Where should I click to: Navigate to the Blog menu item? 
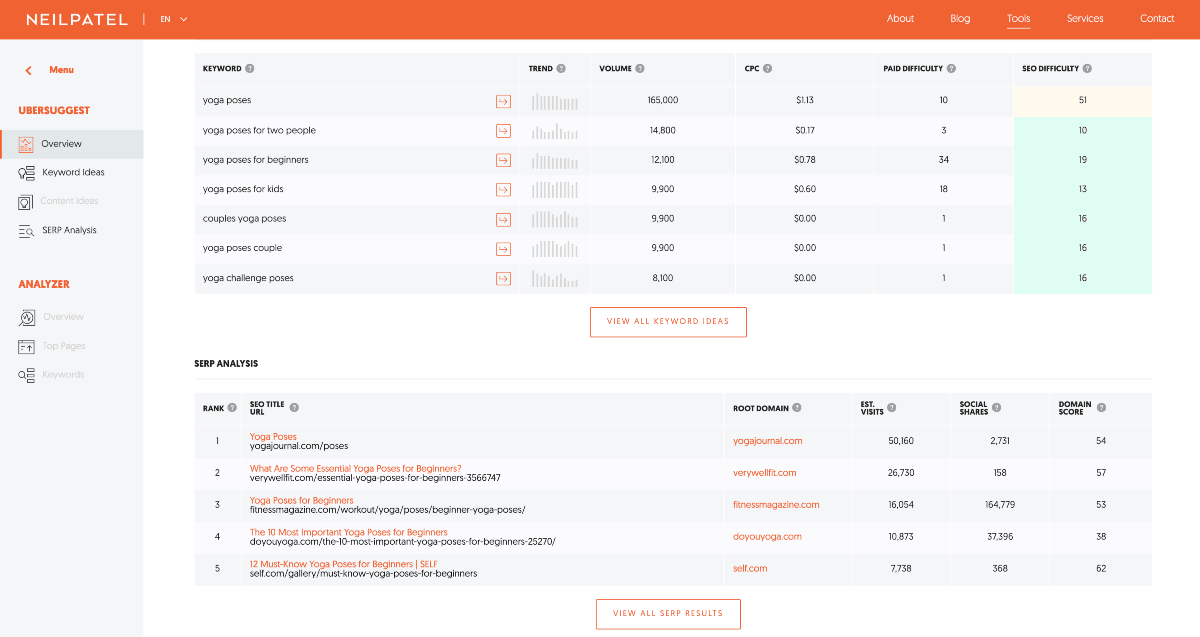(x=959, y=18)
